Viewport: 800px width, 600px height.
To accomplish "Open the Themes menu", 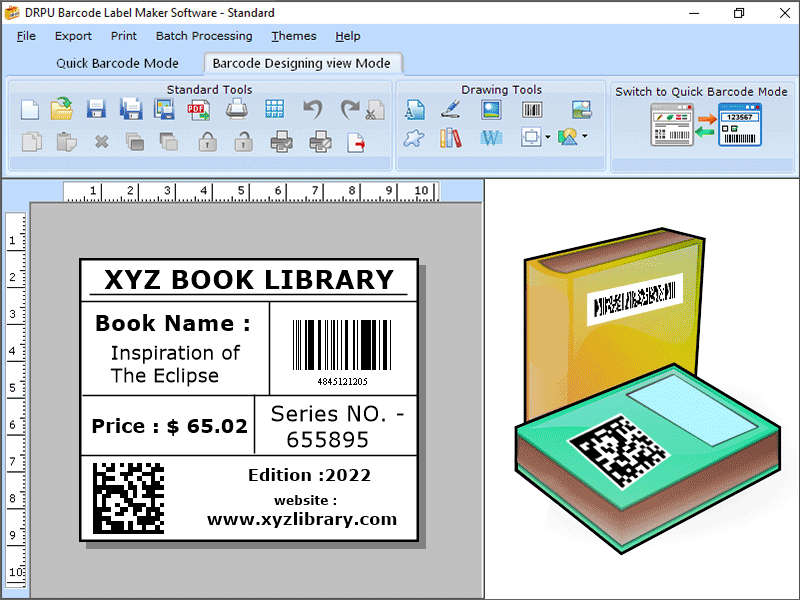I will pos(294,36).
